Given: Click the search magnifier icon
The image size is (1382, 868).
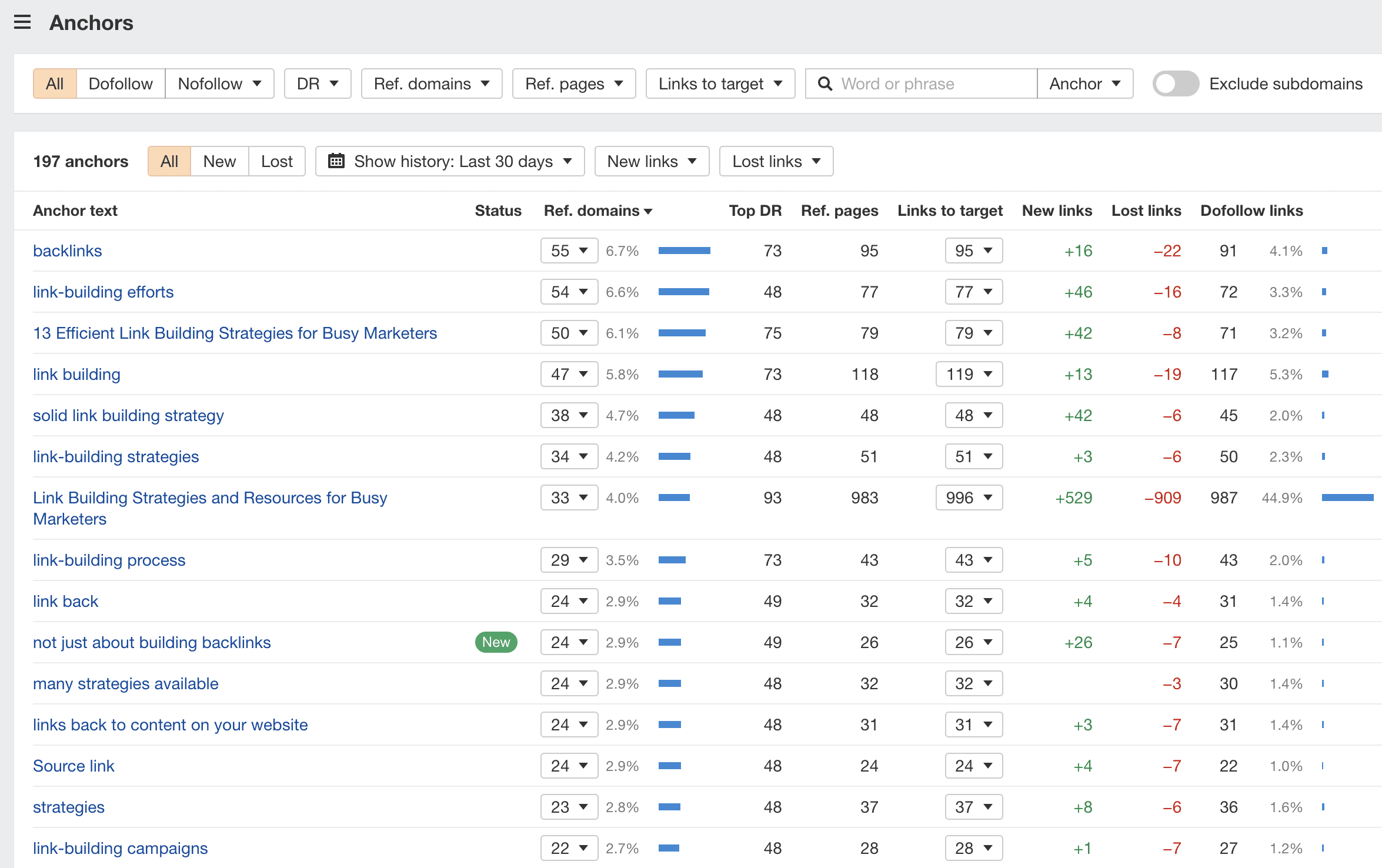Looking at the screenshot, I should point(825,84).
